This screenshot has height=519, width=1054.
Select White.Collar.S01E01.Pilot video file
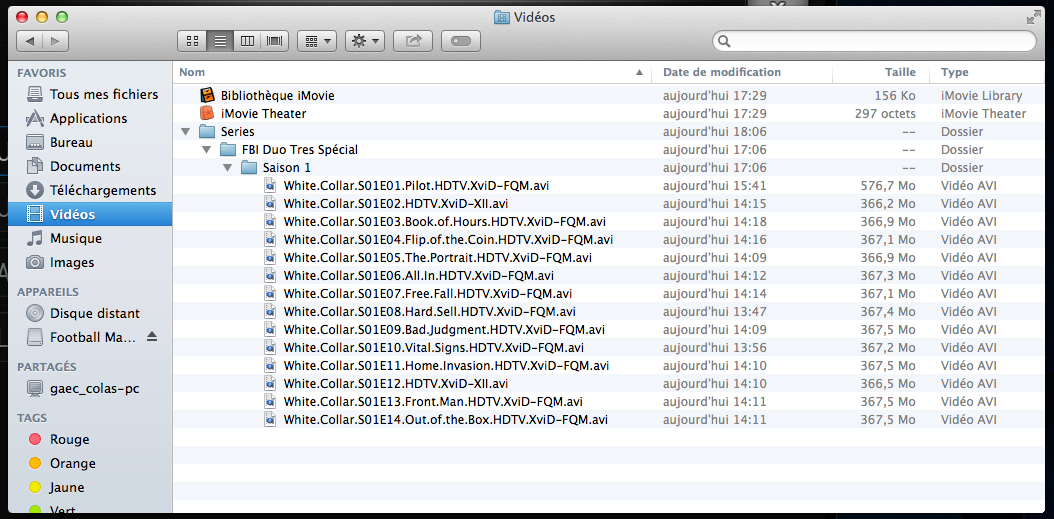click(415, 186)
